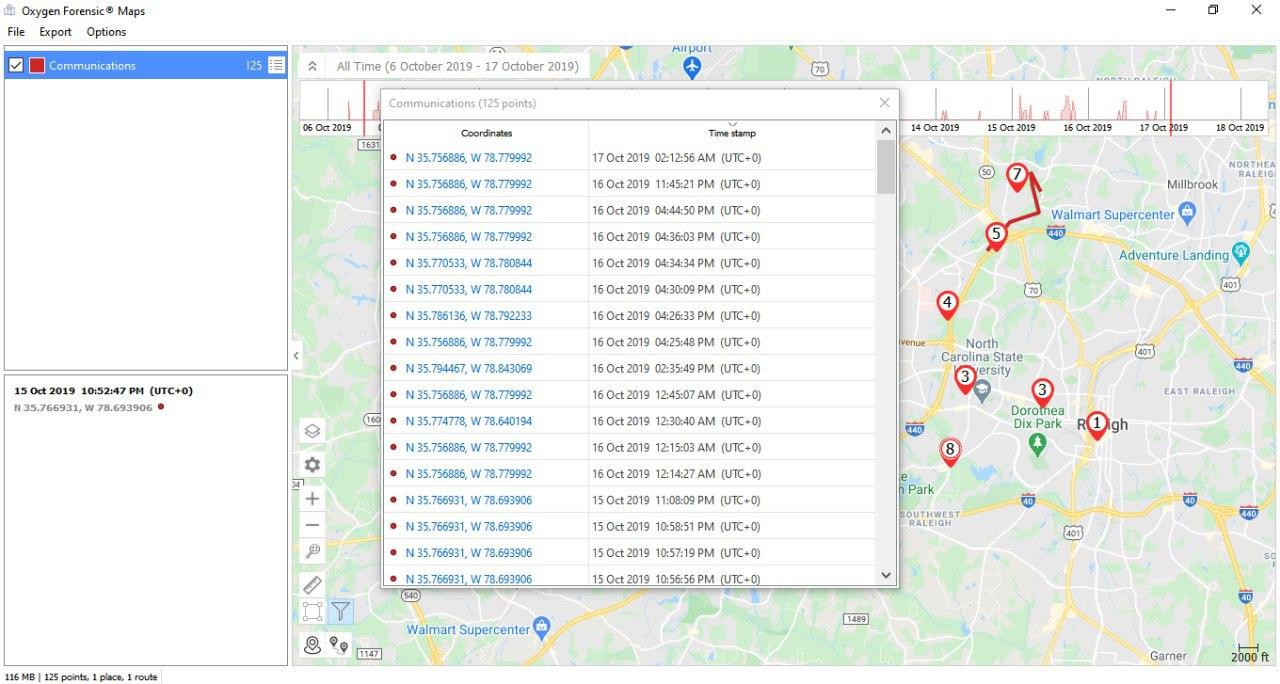Image resolution: width=1280 pixels, height=684 pixels.
Task: Collapse the left side panel arrow
Action: point(296,356)
